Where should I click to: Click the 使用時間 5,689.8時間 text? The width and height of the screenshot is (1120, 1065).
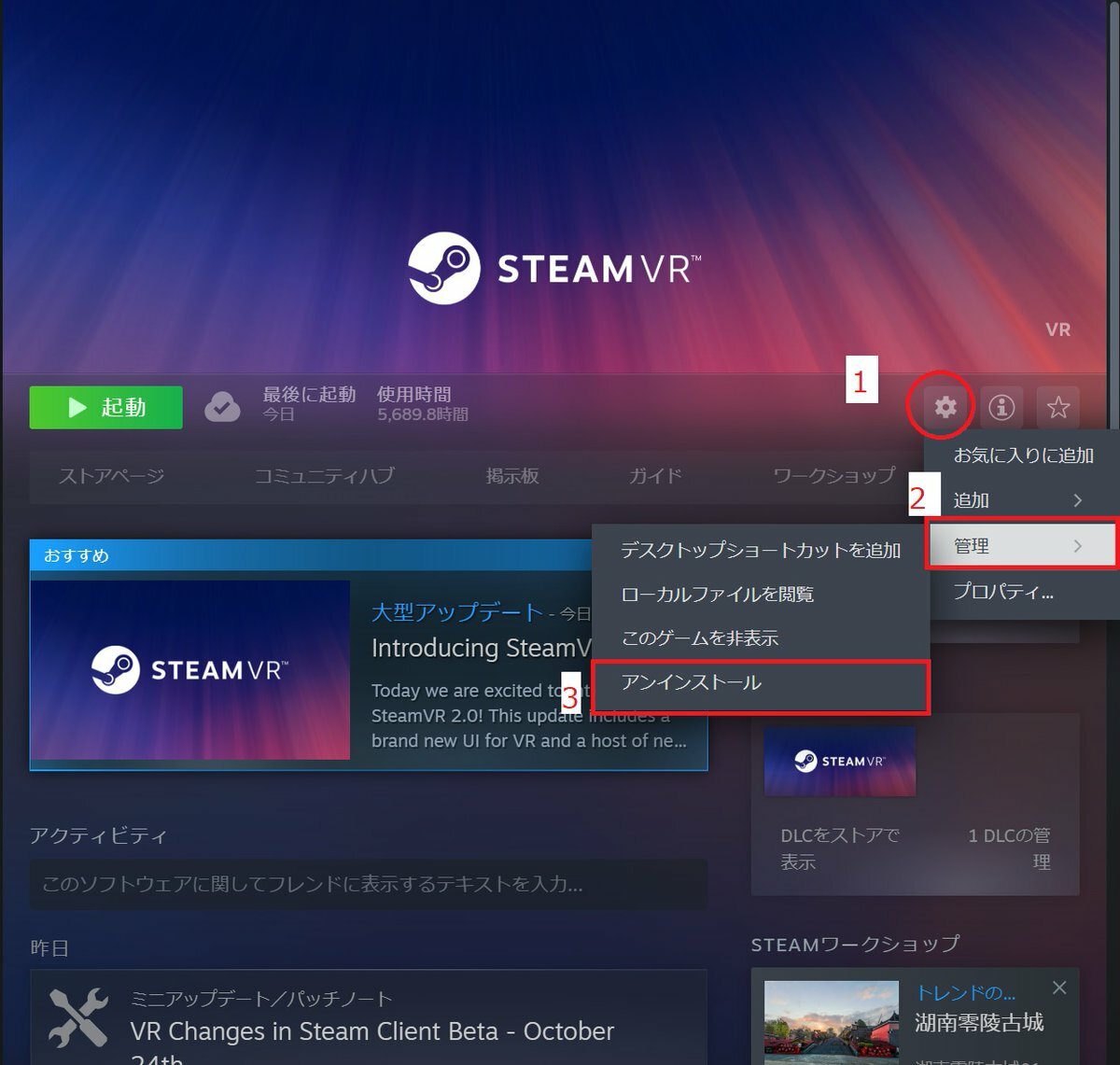point(423,404)
